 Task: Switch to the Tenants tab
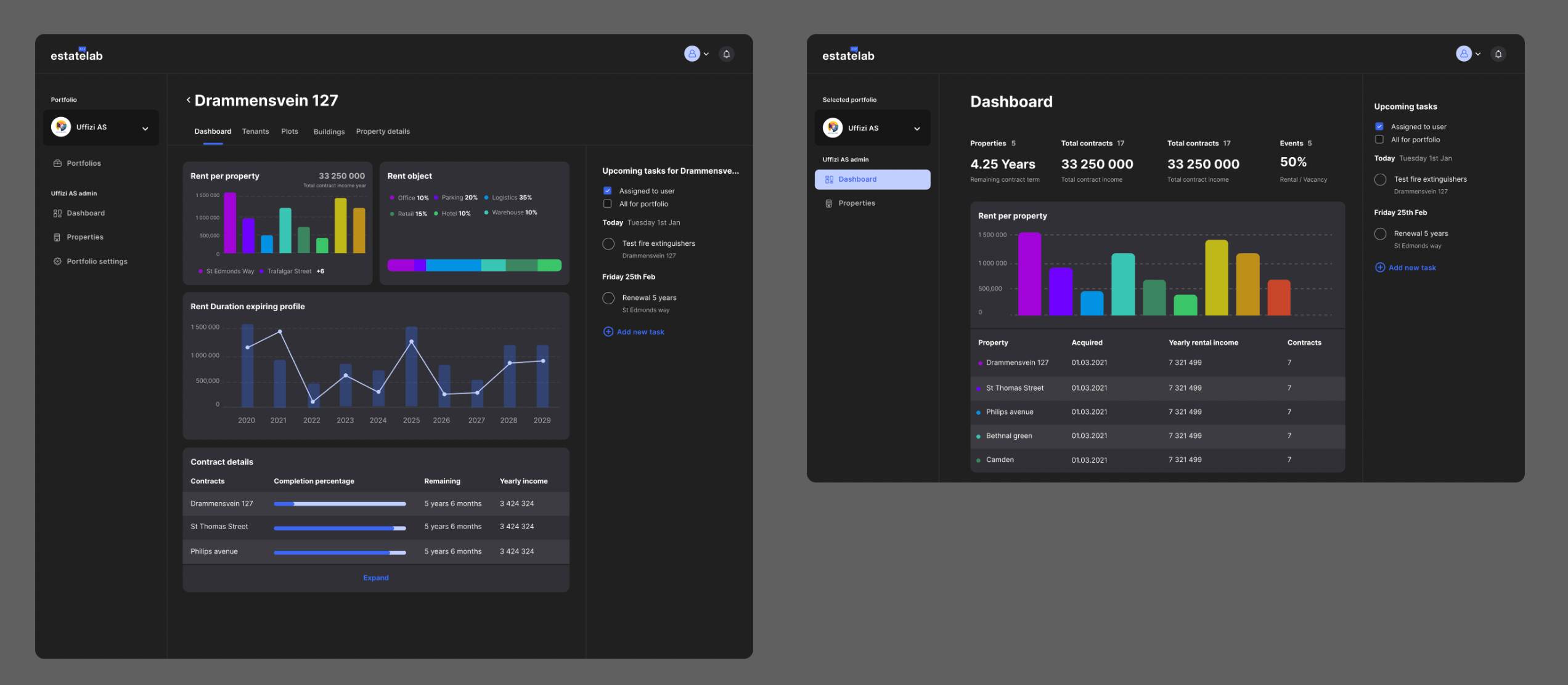(x=255, y=131)
